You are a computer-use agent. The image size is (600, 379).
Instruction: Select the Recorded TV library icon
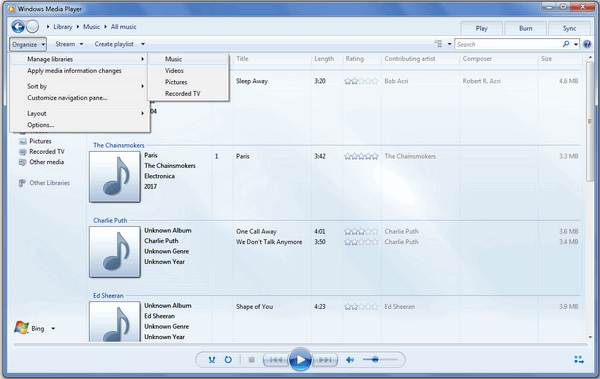(x=23, y=152)
